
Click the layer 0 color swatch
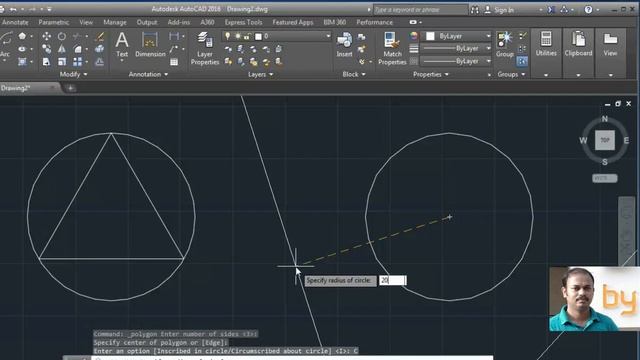(258, 37)
